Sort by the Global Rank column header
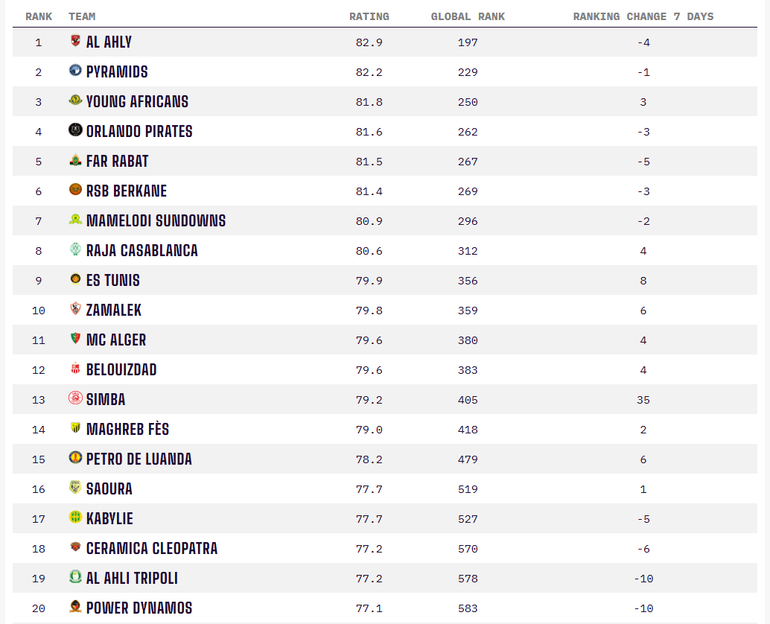 [468, 16]
